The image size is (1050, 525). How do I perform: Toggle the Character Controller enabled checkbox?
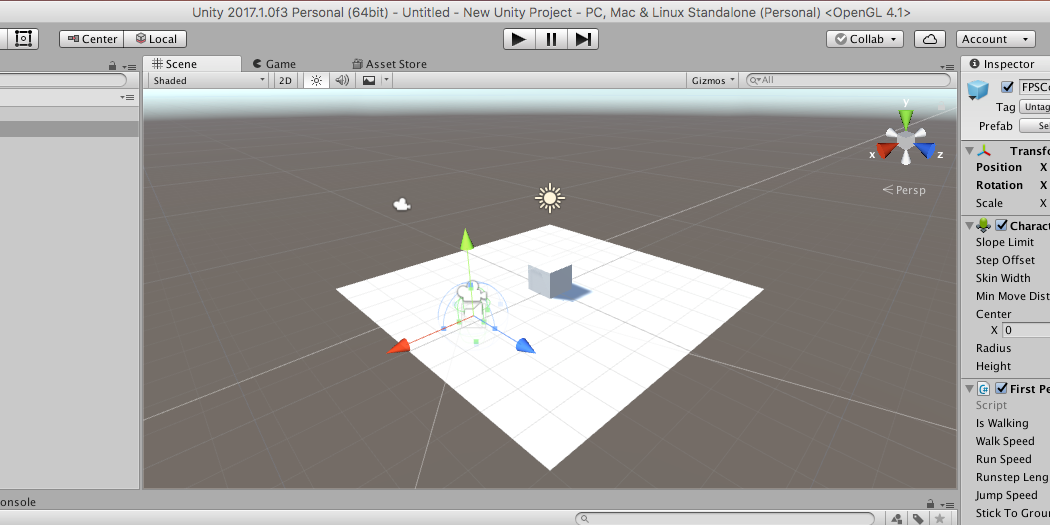pos(1001,226)
